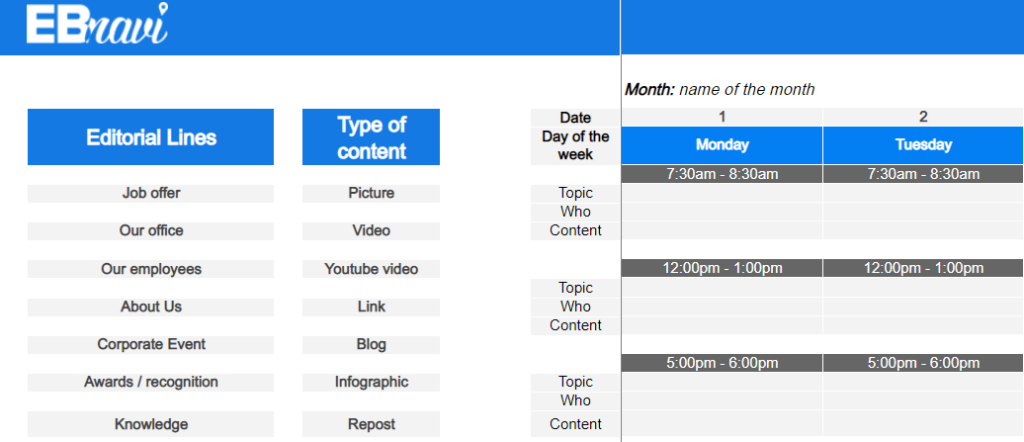Select the Tuesday column header
This screenshot has height=442, width=1024.
pos(923,145)
